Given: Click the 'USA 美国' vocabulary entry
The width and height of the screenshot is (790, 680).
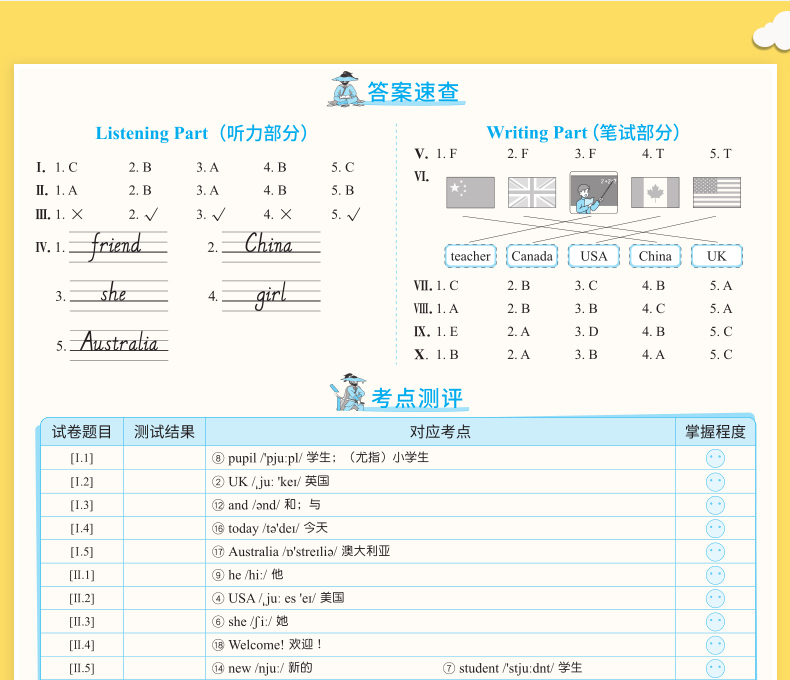Looking at the screenshot, I should point(278,598).
